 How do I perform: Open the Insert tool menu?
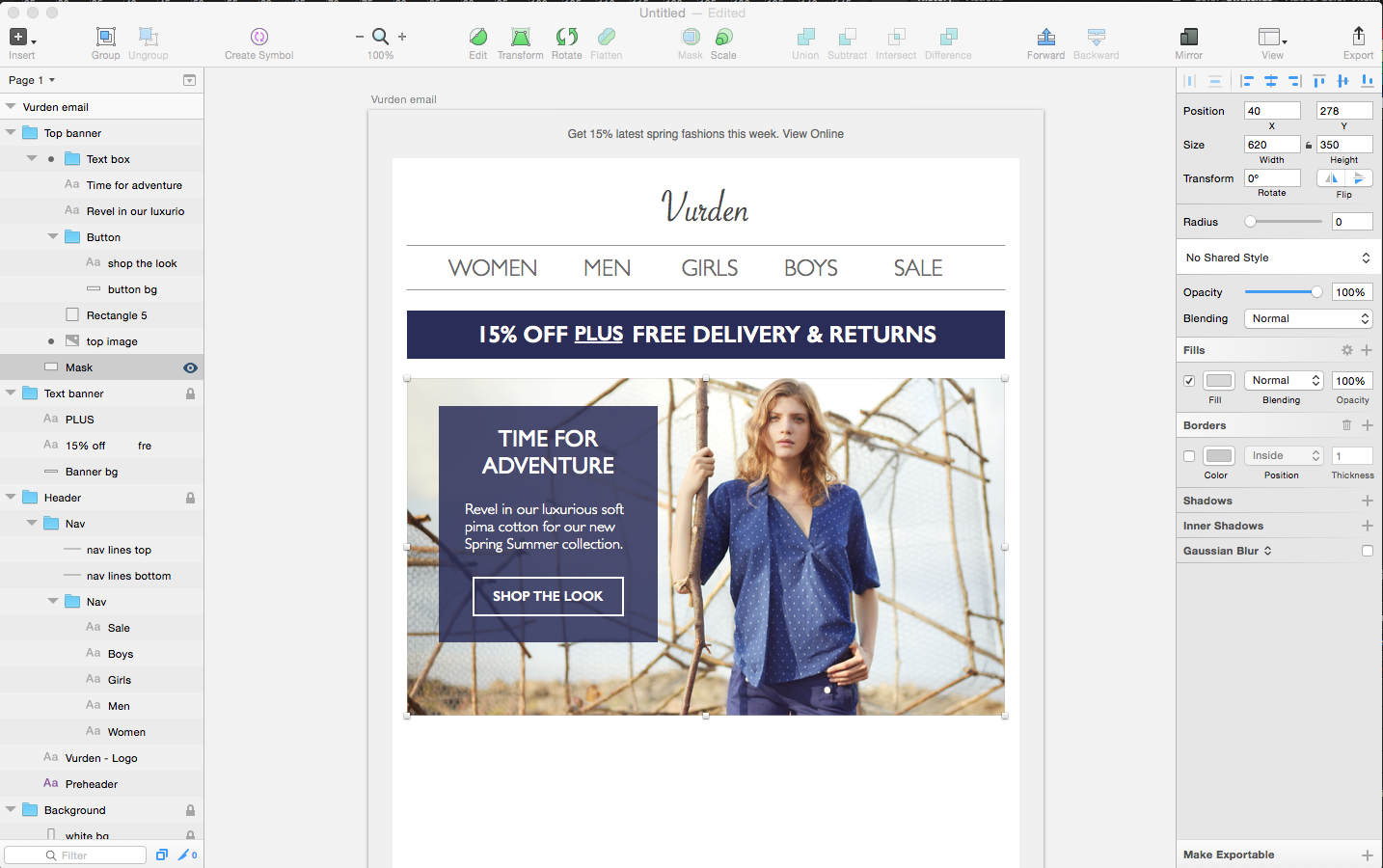[22, 38]
